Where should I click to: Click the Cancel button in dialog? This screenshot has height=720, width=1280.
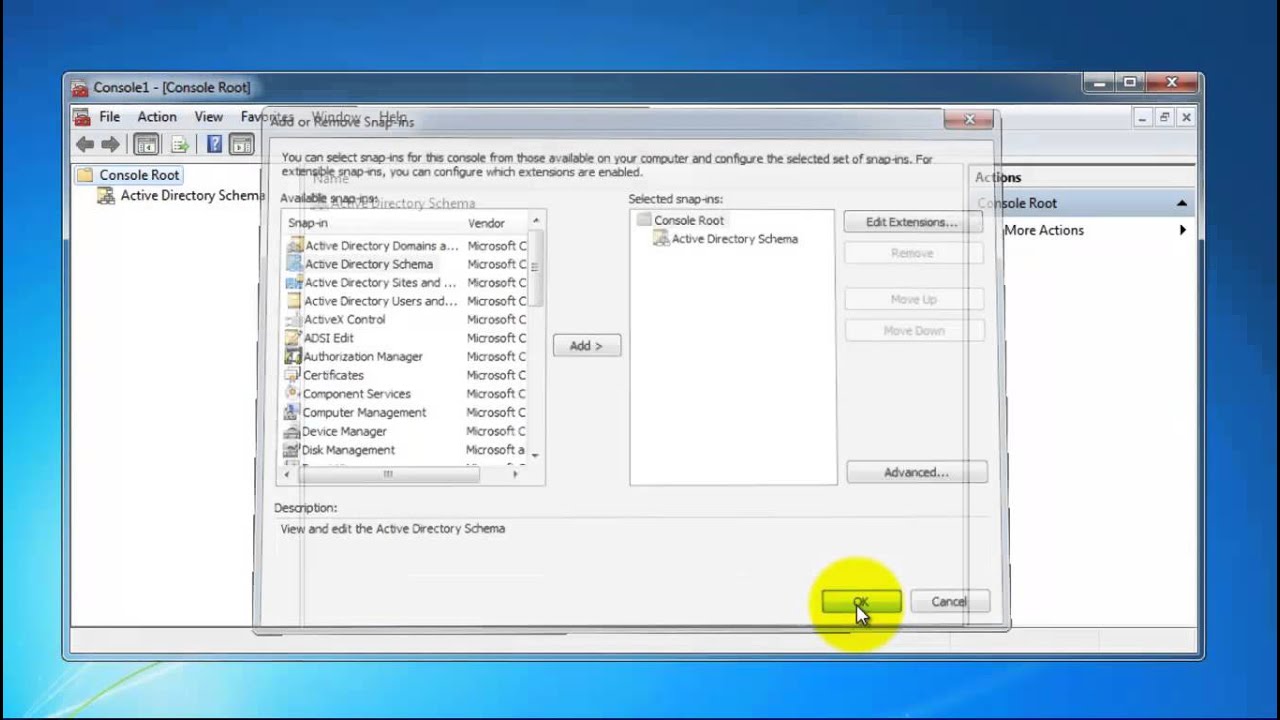(949, 602)
